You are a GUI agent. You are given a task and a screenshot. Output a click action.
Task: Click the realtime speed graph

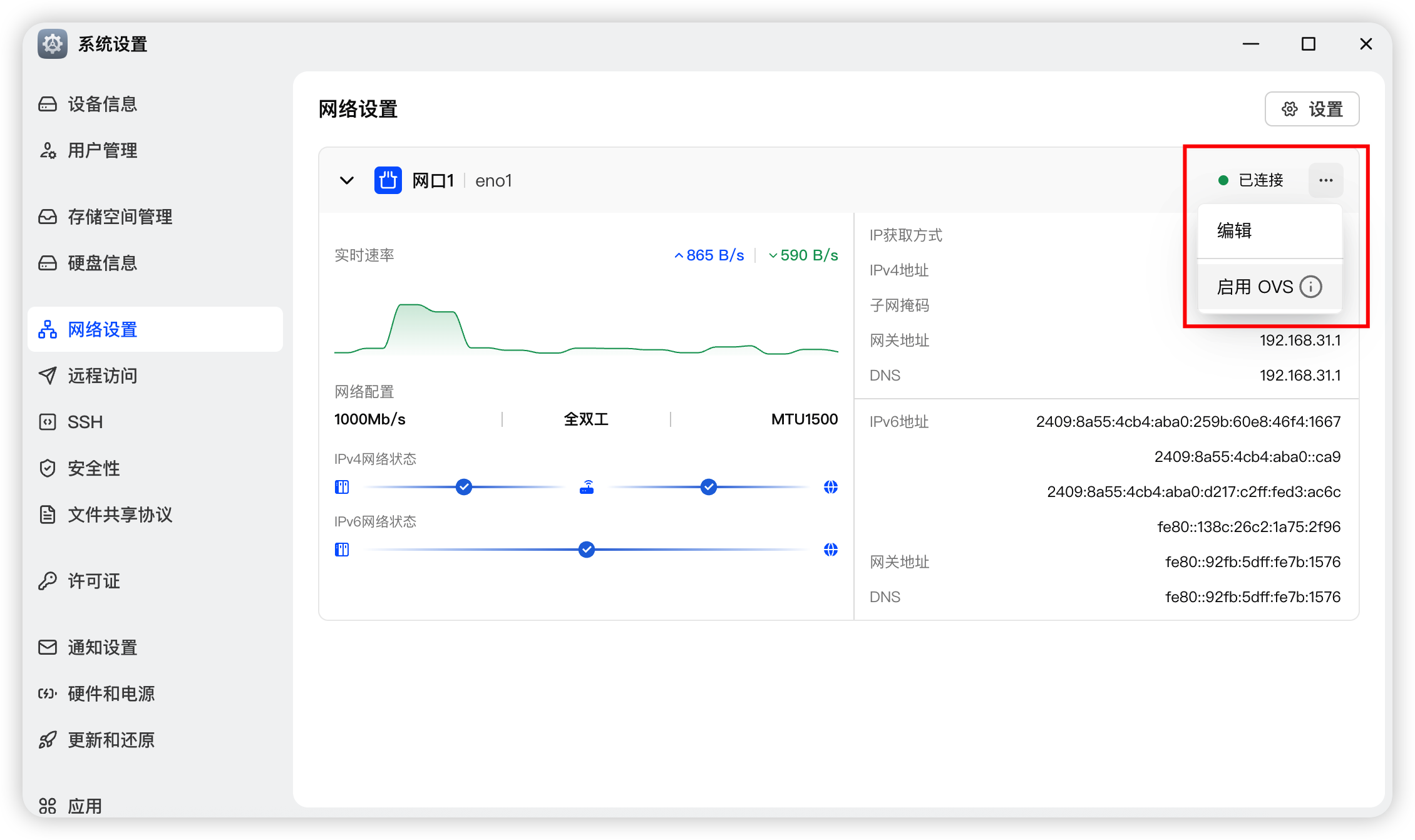[586, 329]
